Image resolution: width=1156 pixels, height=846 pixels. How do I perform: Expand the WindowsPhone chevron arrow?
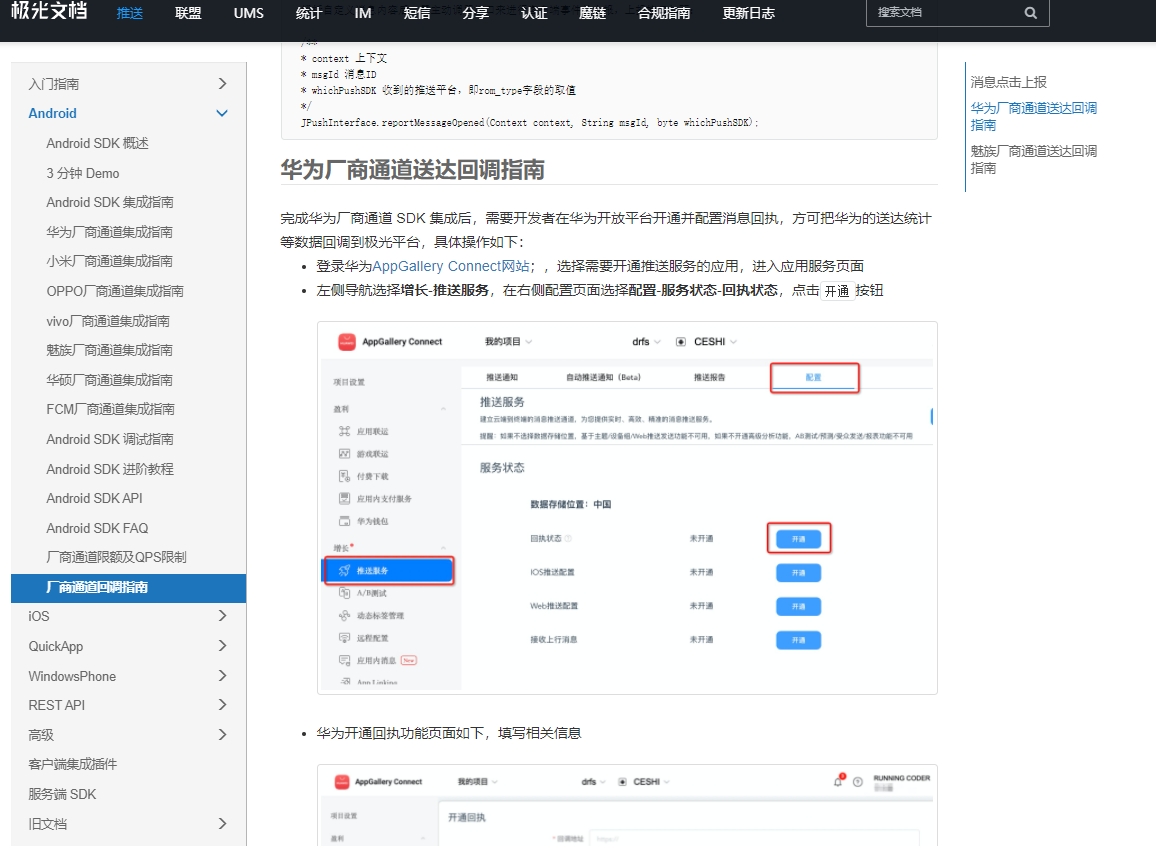coord(222,676)
